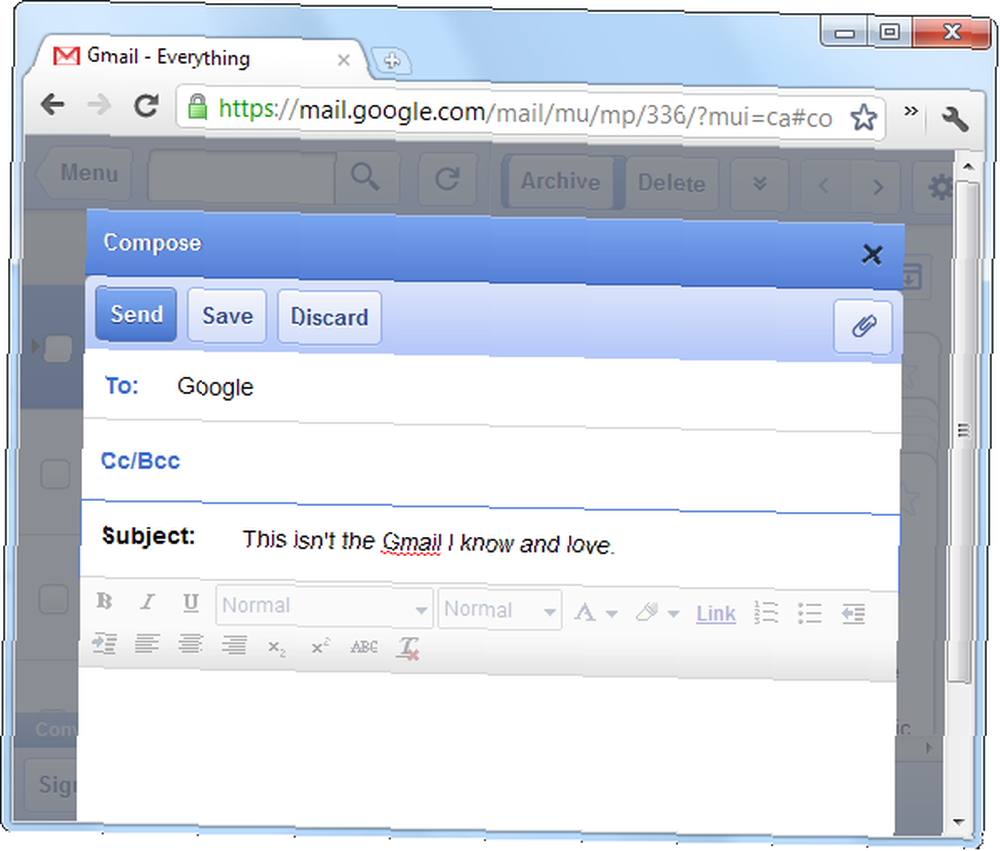Minimize the Chrome window

pyautogui.click(x=844, y=33)
